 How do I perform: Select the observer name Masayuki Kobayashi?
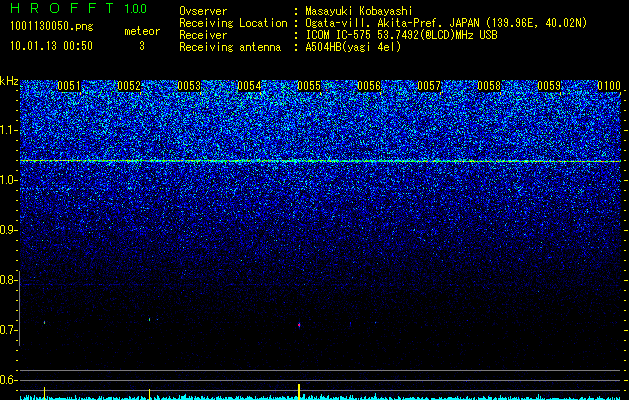[359, 12]
